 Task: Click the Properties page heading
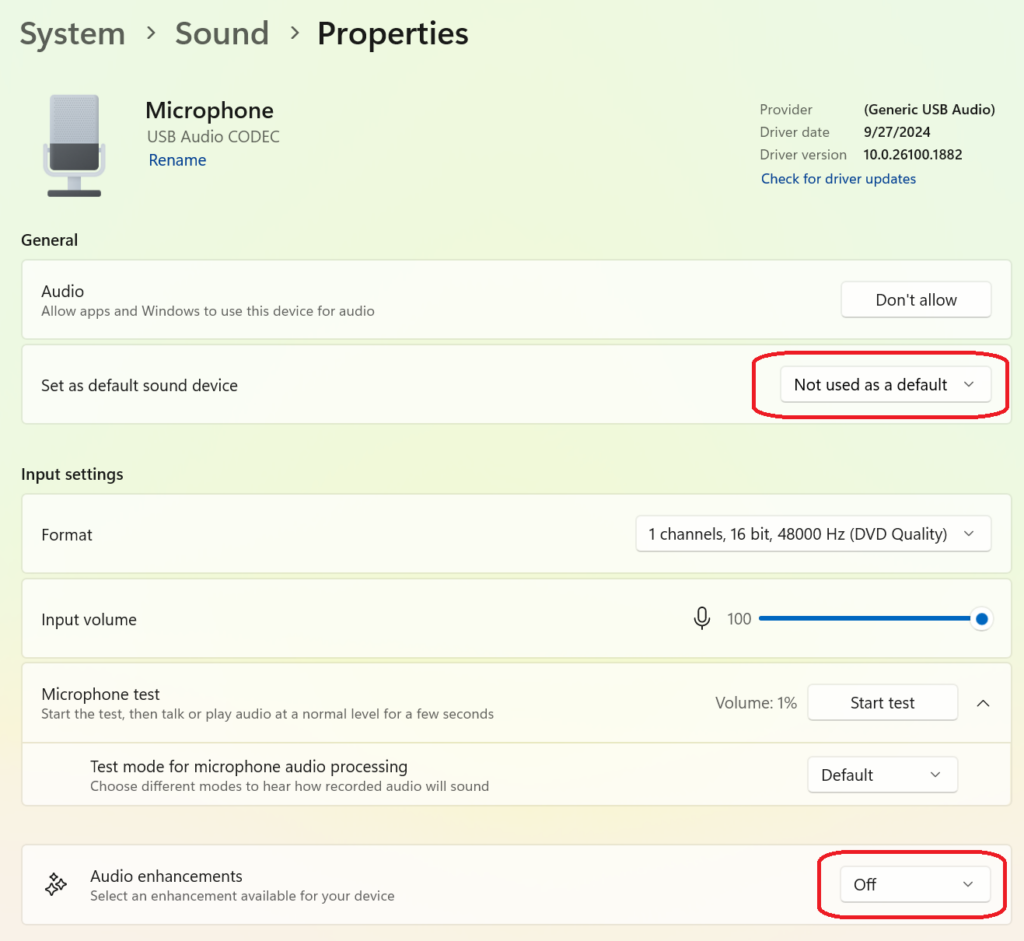pyautogui.click(x=392, y=33)
